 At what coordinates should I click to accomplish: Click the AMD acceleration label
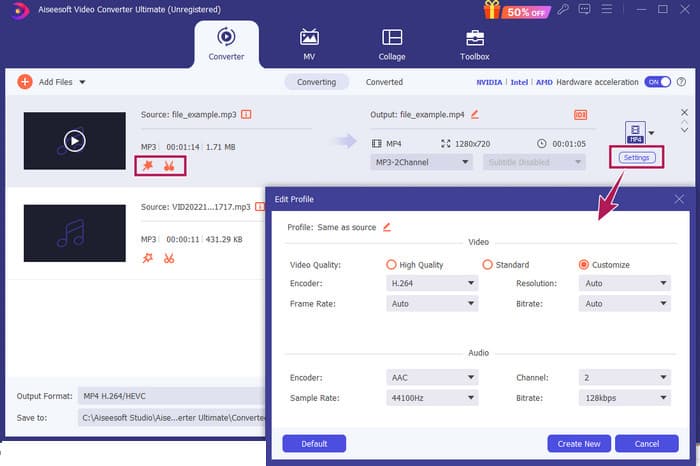coord(544,82)
